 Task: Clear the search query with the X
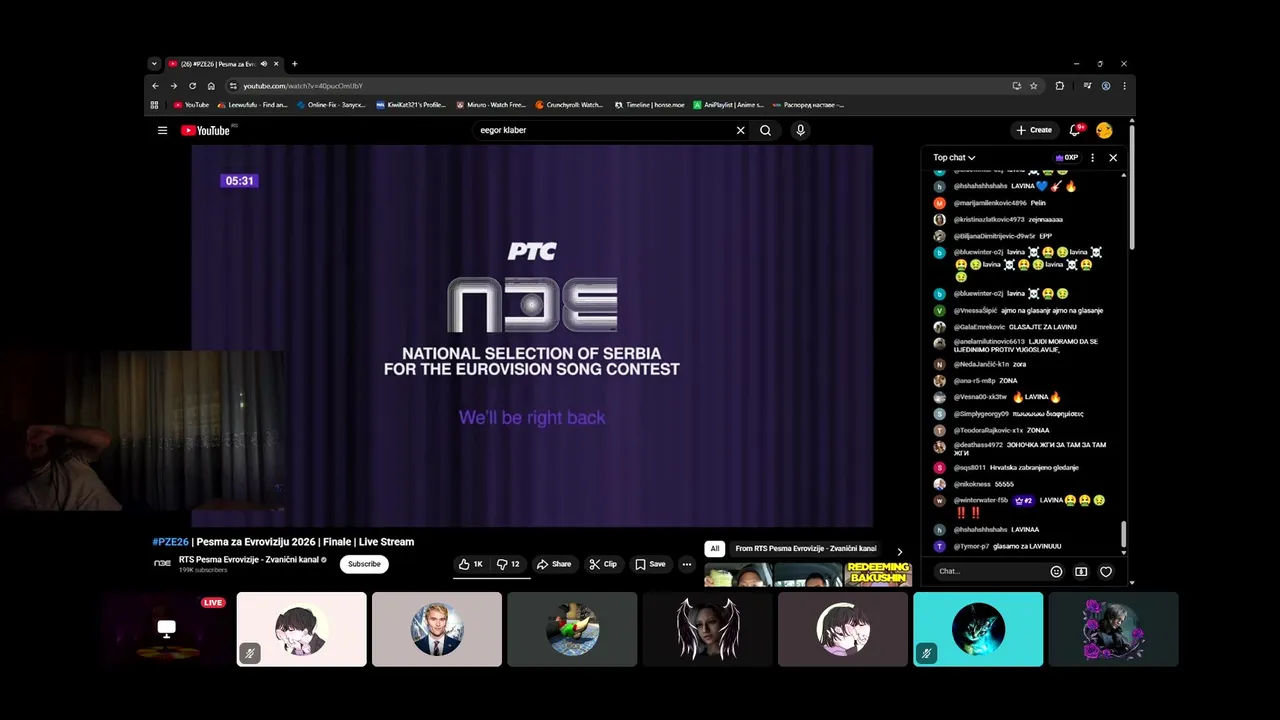coord(741,130)
